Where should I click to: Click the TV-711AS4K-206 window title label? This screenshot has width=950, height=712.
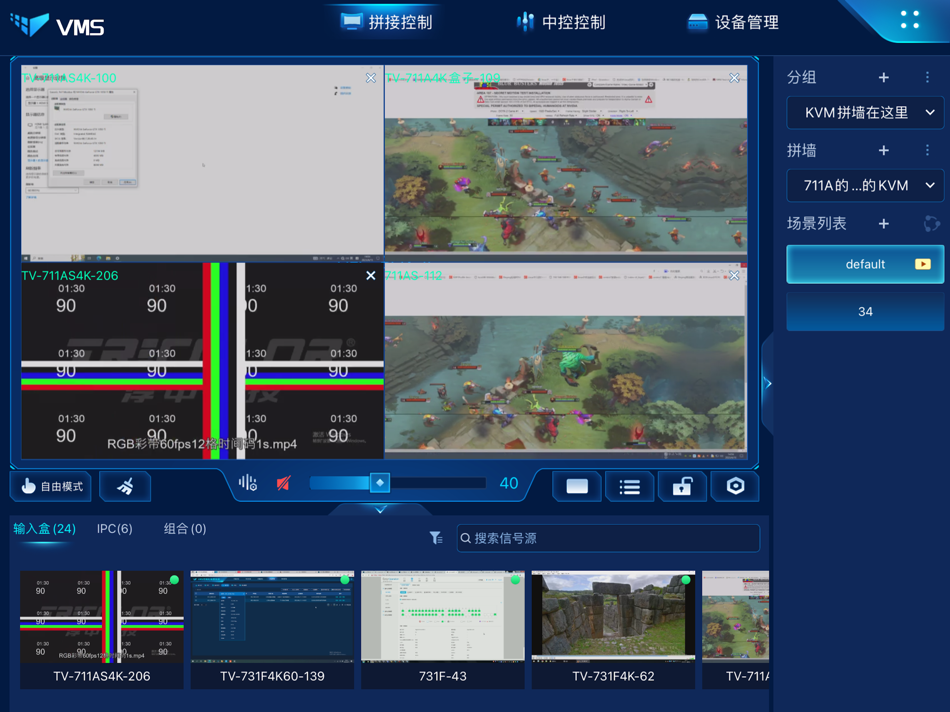coord(70,276)
